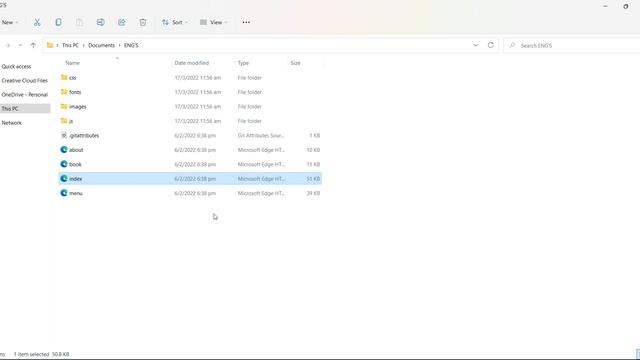Viewport: 640px width, 360px height.
Task: Sort by Size column header
Action: 296,63
